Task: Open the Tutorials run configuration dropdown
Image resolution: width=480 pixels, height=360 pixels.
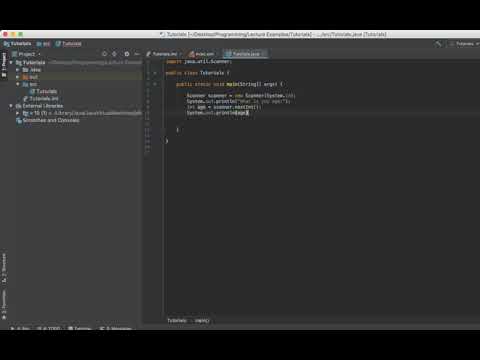Action: [x=464, y=44]
